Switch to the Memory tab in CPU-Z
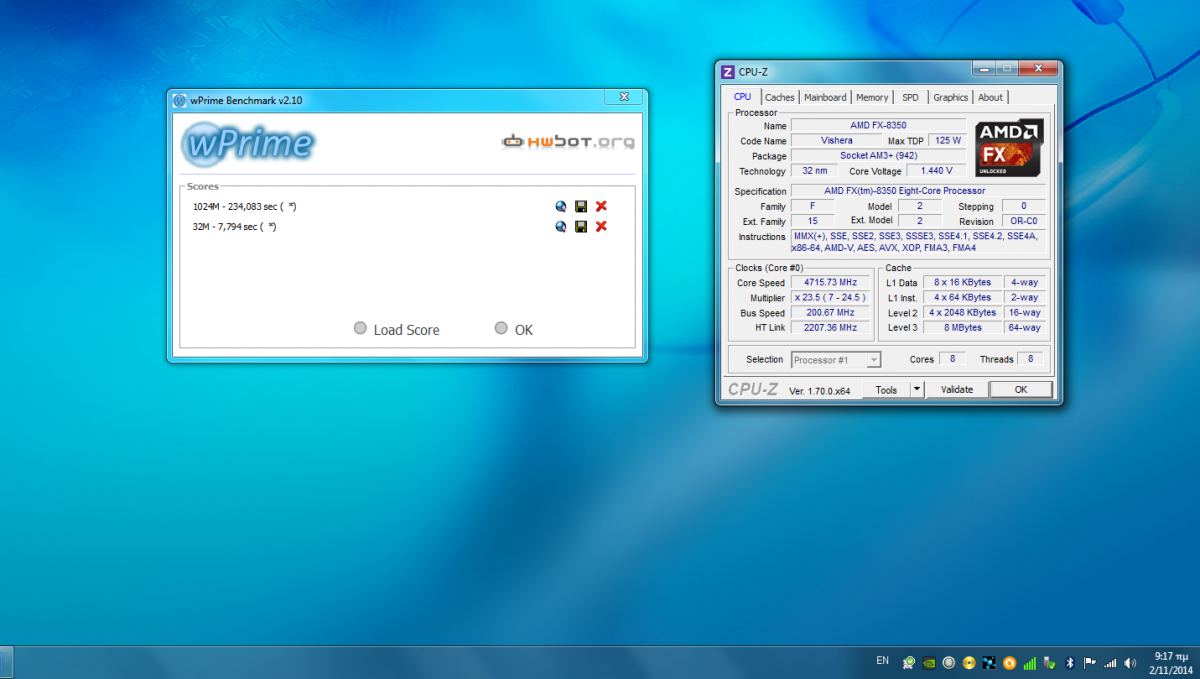 pos(872,97)
